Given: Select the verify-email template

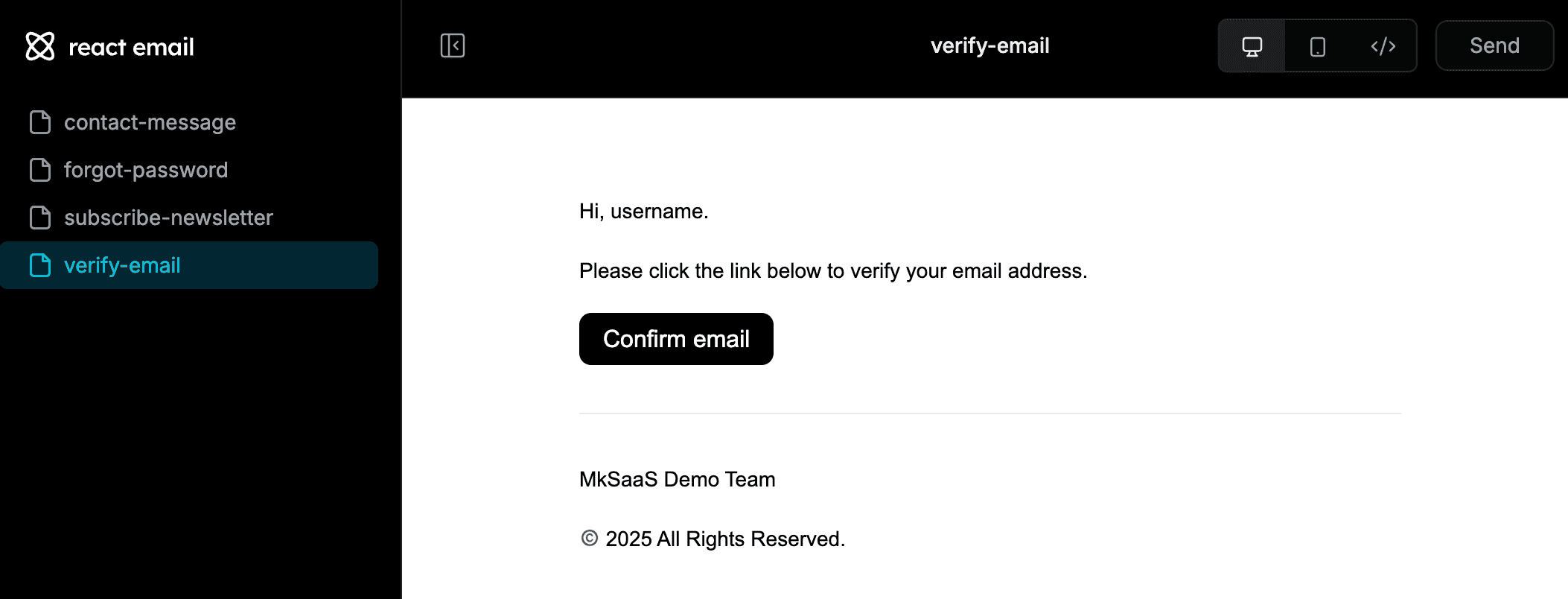Looking at the screenshot, I should 122,265.
